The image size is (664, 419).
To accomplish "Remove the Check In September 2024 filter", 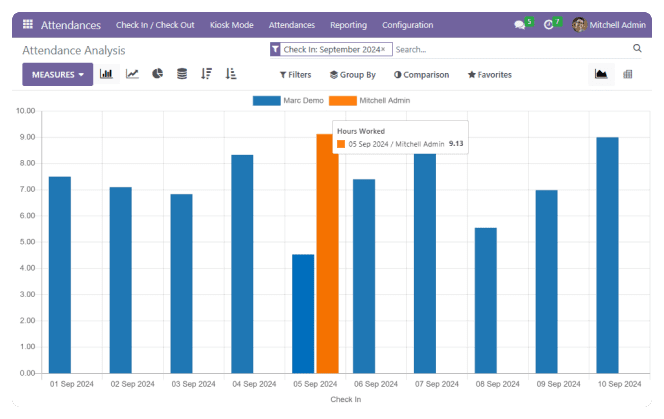I will pos(382,49).
